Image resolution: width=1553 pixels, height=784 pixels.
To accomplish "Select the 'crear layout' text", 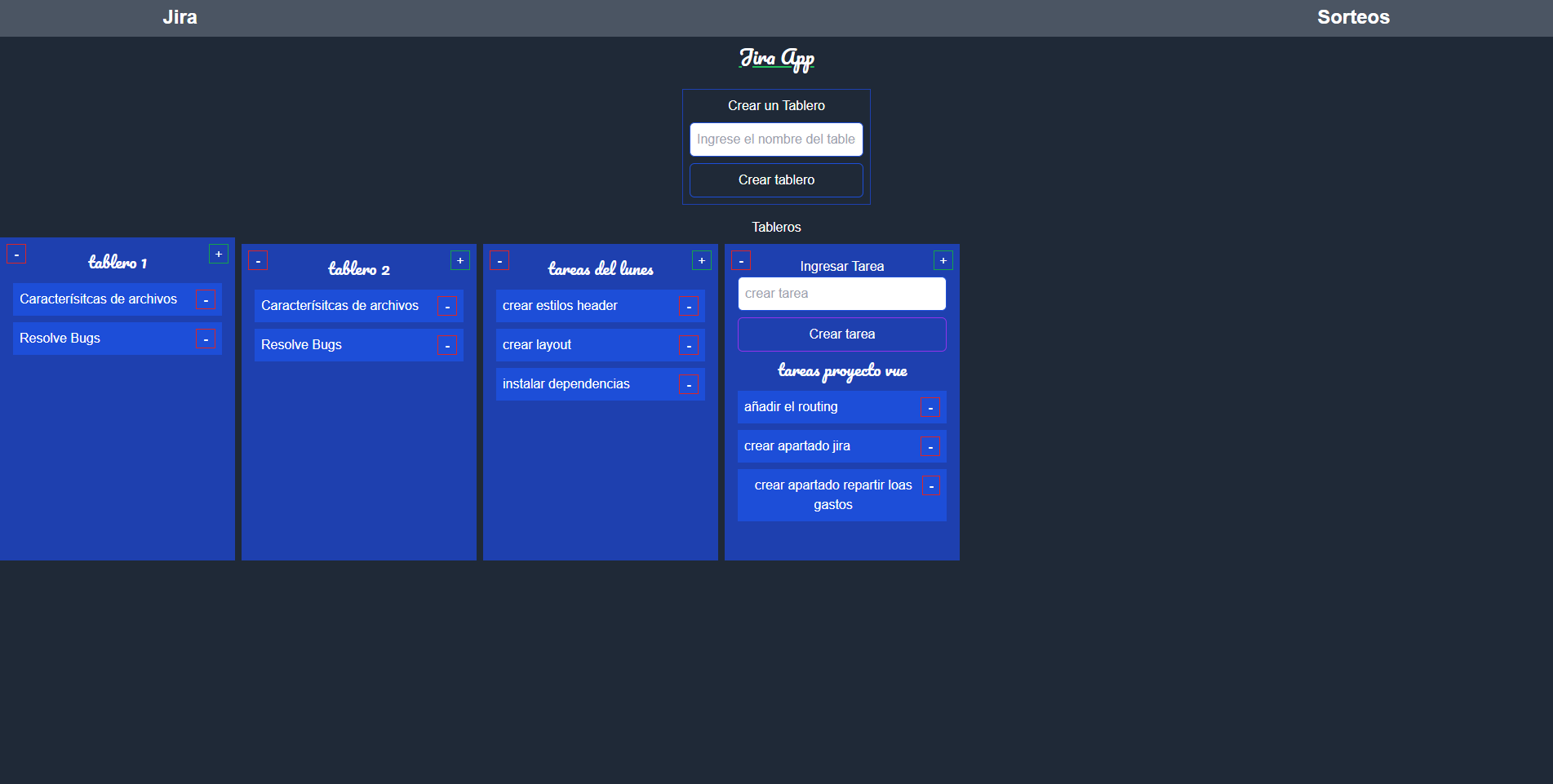I will coord(537,345).
